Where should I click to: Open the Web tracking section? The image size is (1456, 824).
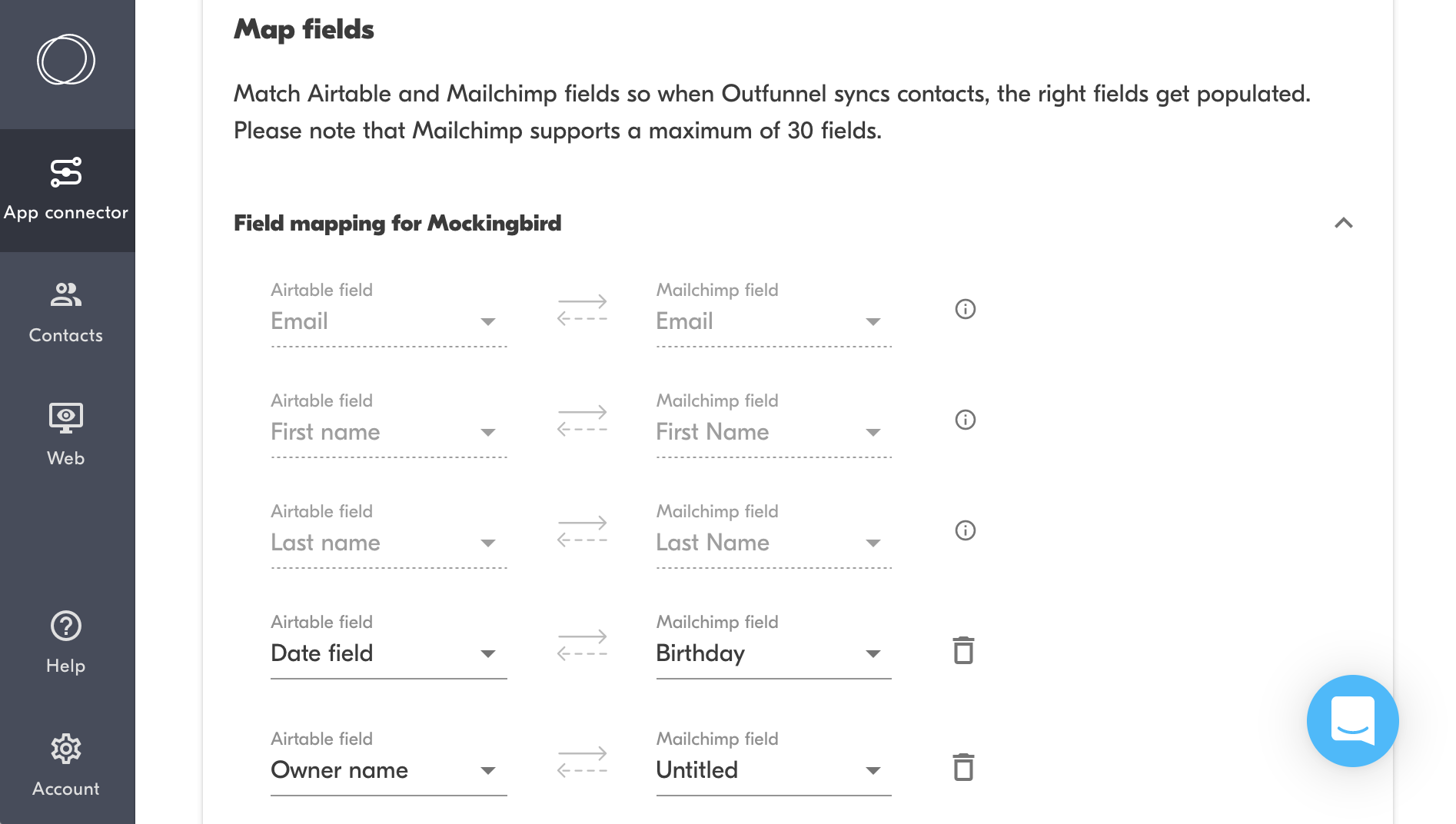[66, 435]
